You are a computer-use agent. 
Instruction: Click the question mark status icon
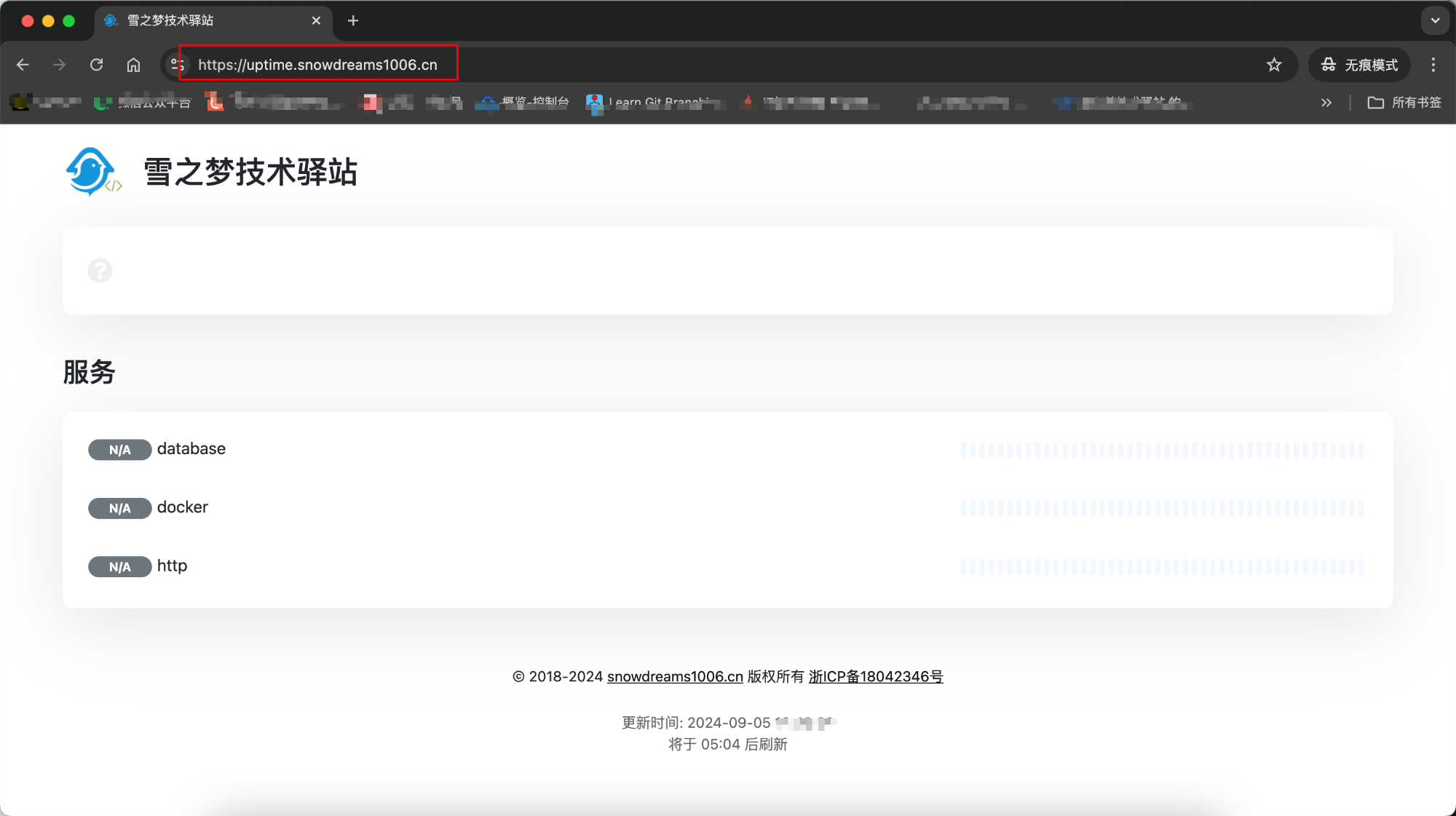100,271
